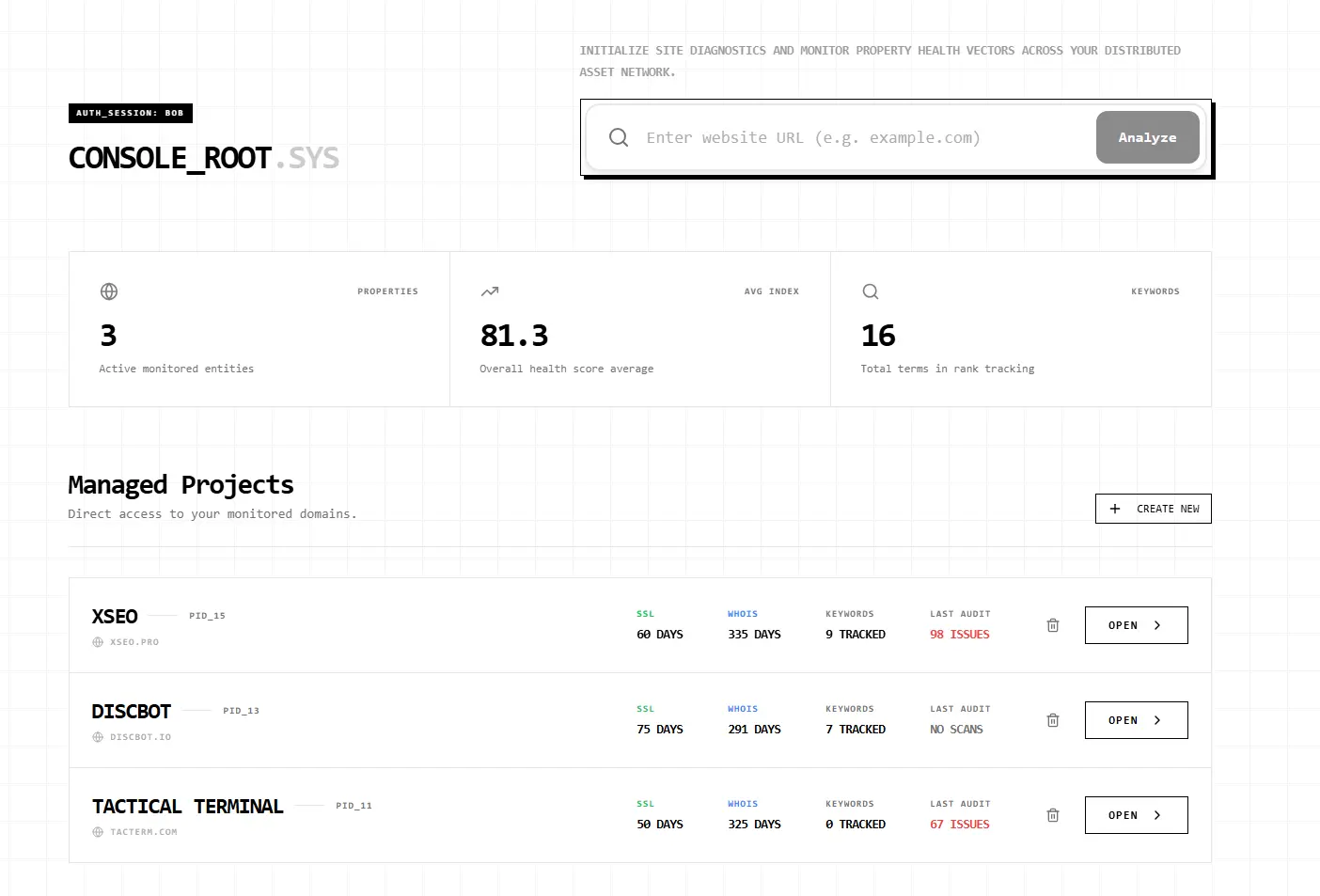The height and width of the screenshot is (896, 1320).
Task: Click DISCBOT's '75 DAYS' SSL value
Action: pyautogui.click(x=660, y=730)
